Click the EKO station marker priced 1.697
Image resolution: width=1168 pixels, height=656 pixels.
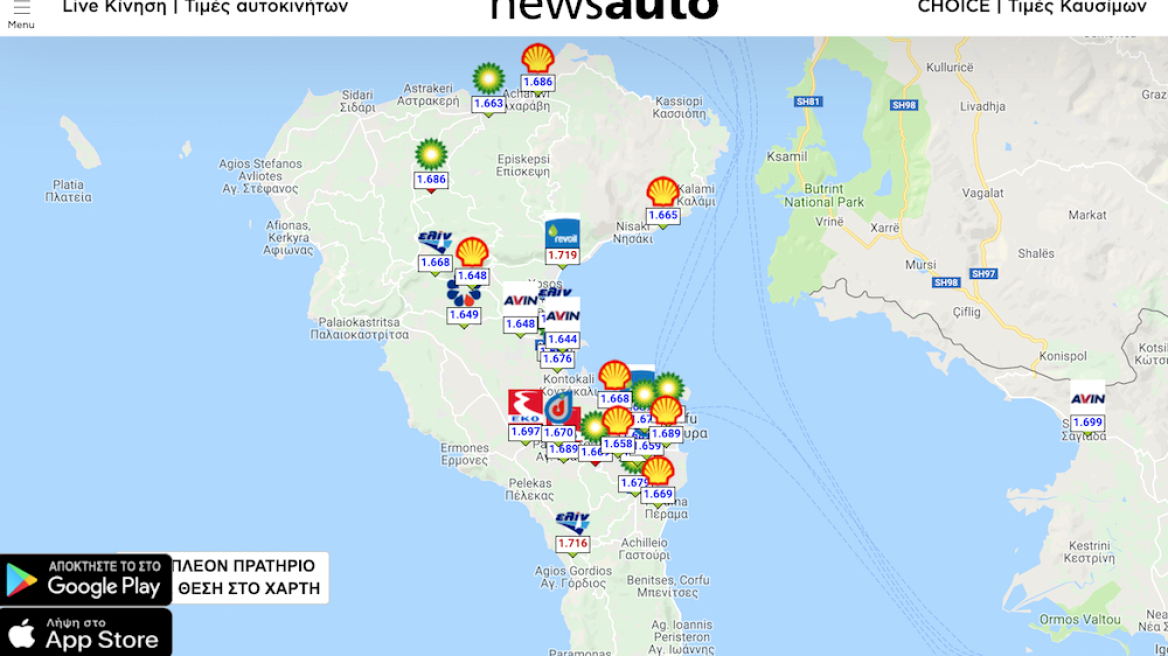(x=525, y=407)
